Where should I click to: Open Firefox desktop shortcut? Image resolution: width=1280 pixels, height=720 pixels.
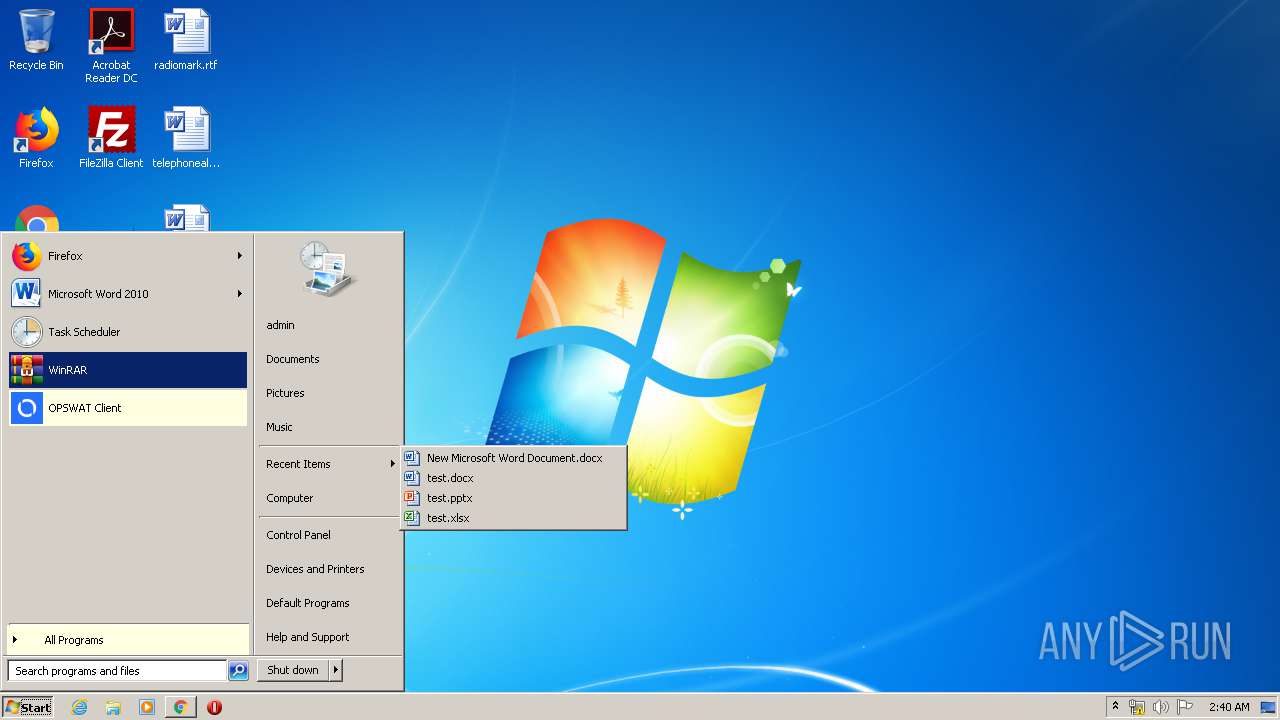[x=36, y=138]
